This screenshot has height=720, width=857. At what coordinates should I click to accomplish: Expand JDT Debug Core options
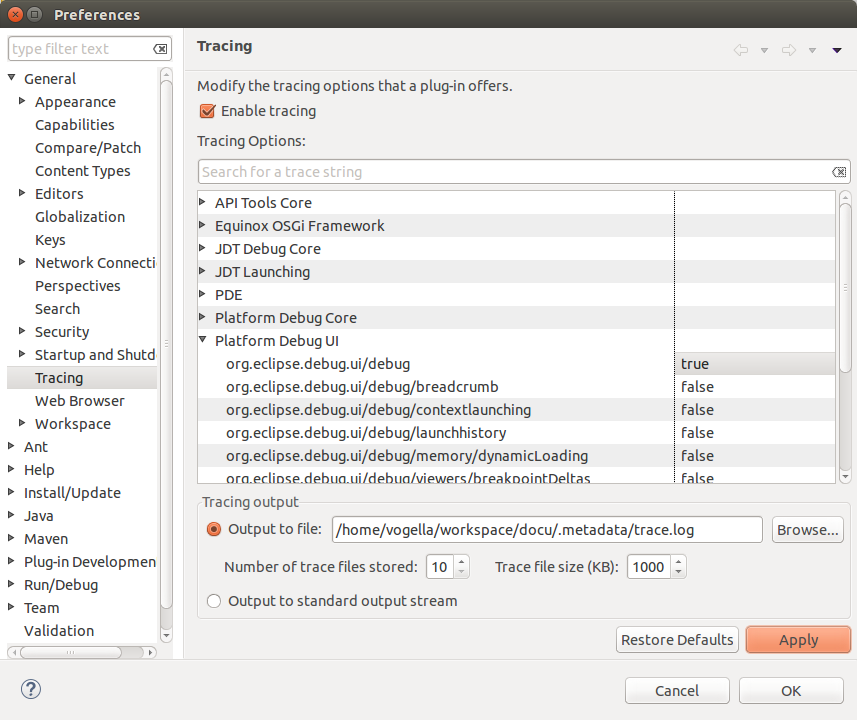(x=202, y=248)
